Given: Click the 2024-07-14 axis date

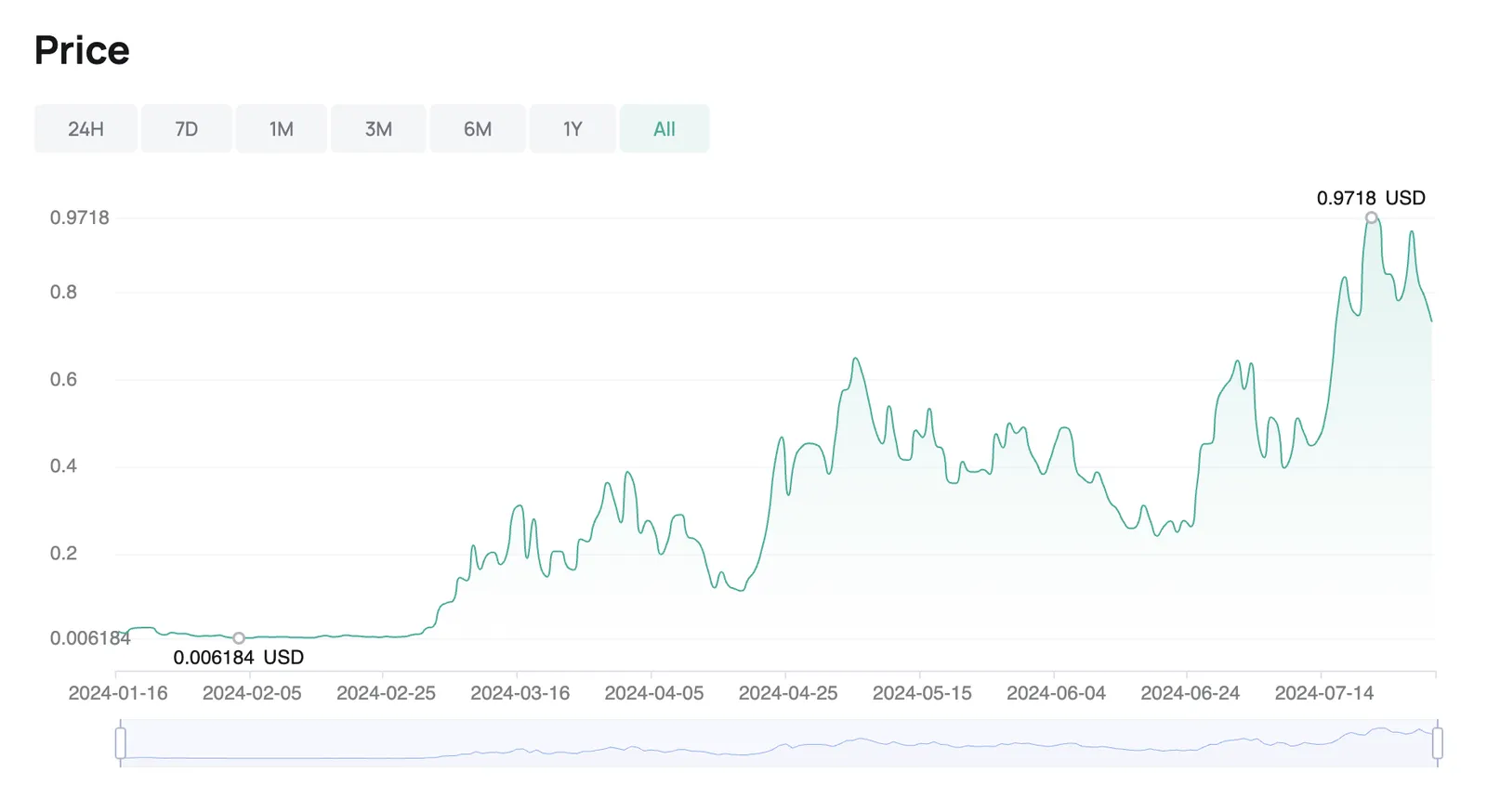Looking at the screenshot, I should (1323, 693).
